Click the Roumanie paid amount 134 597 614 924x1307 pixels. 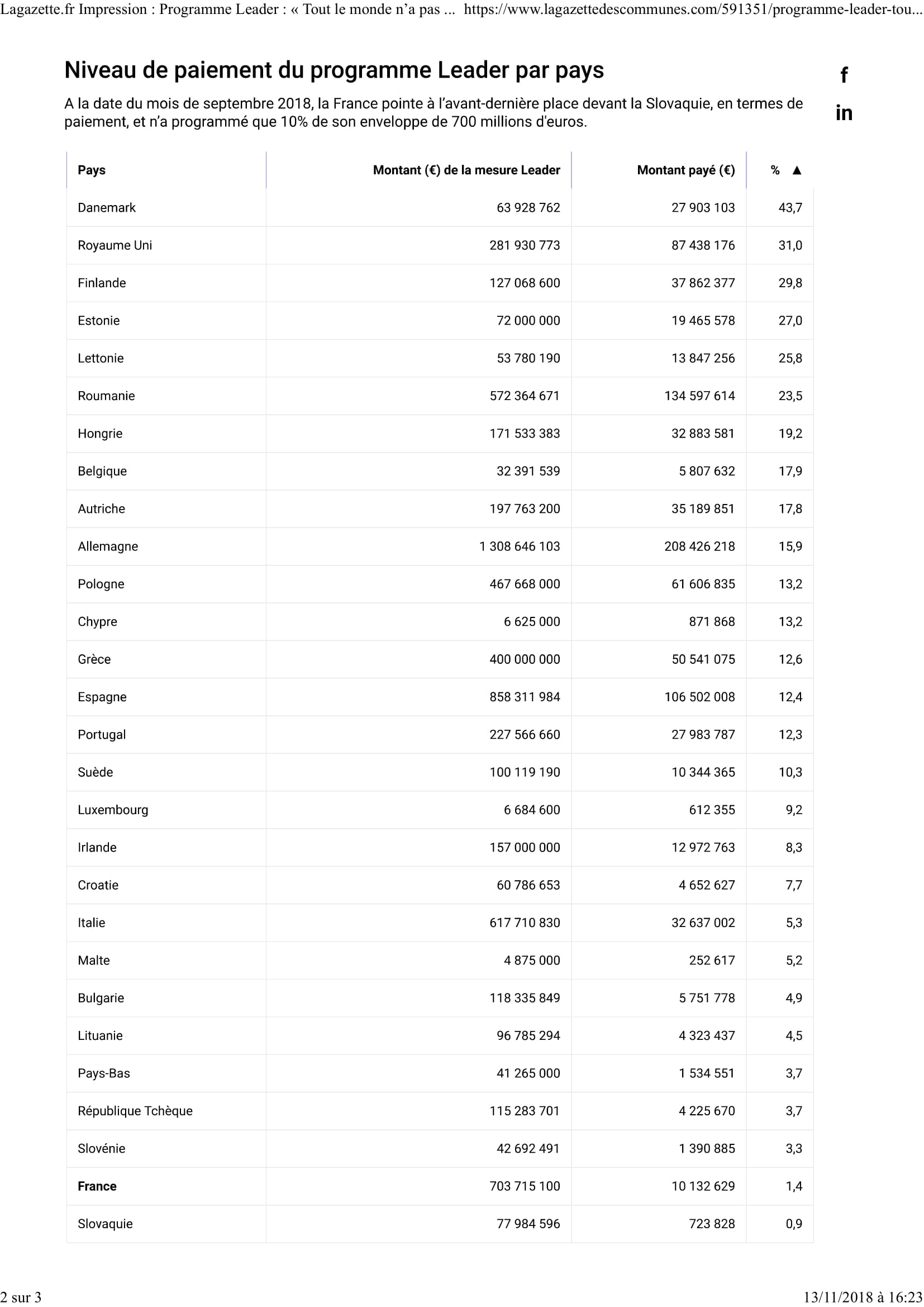[x=699, y=396]
